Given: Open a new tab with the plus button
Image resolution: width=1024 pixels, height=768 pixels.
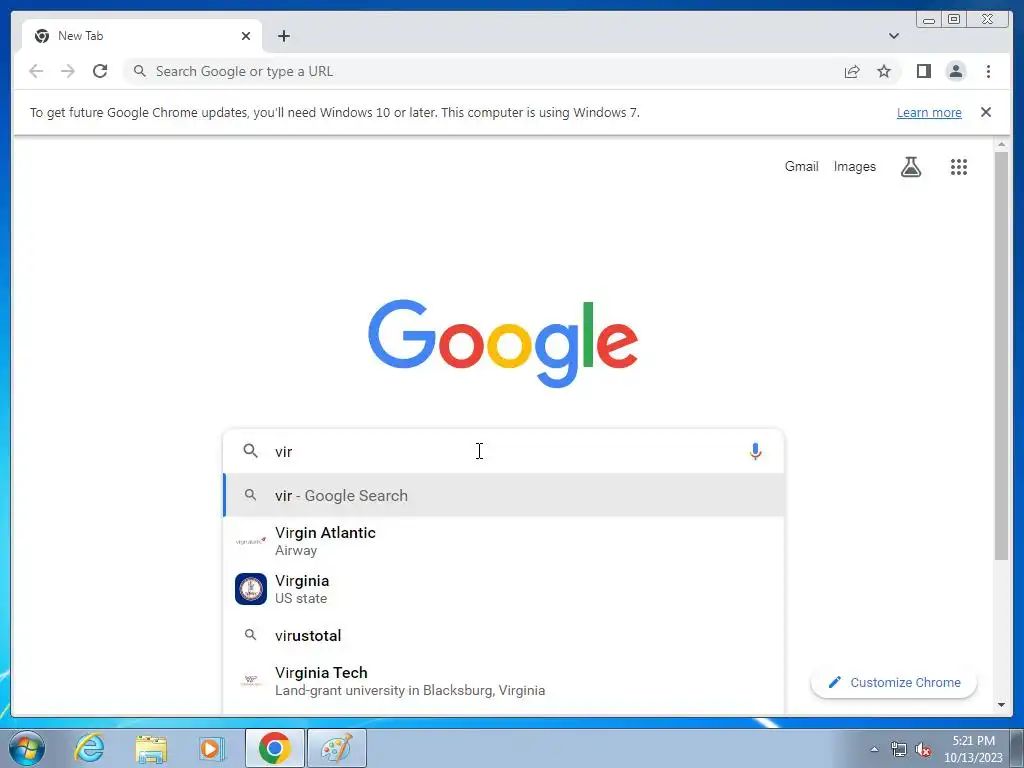Looking at the screenshot, I should [x=283, y=36].
